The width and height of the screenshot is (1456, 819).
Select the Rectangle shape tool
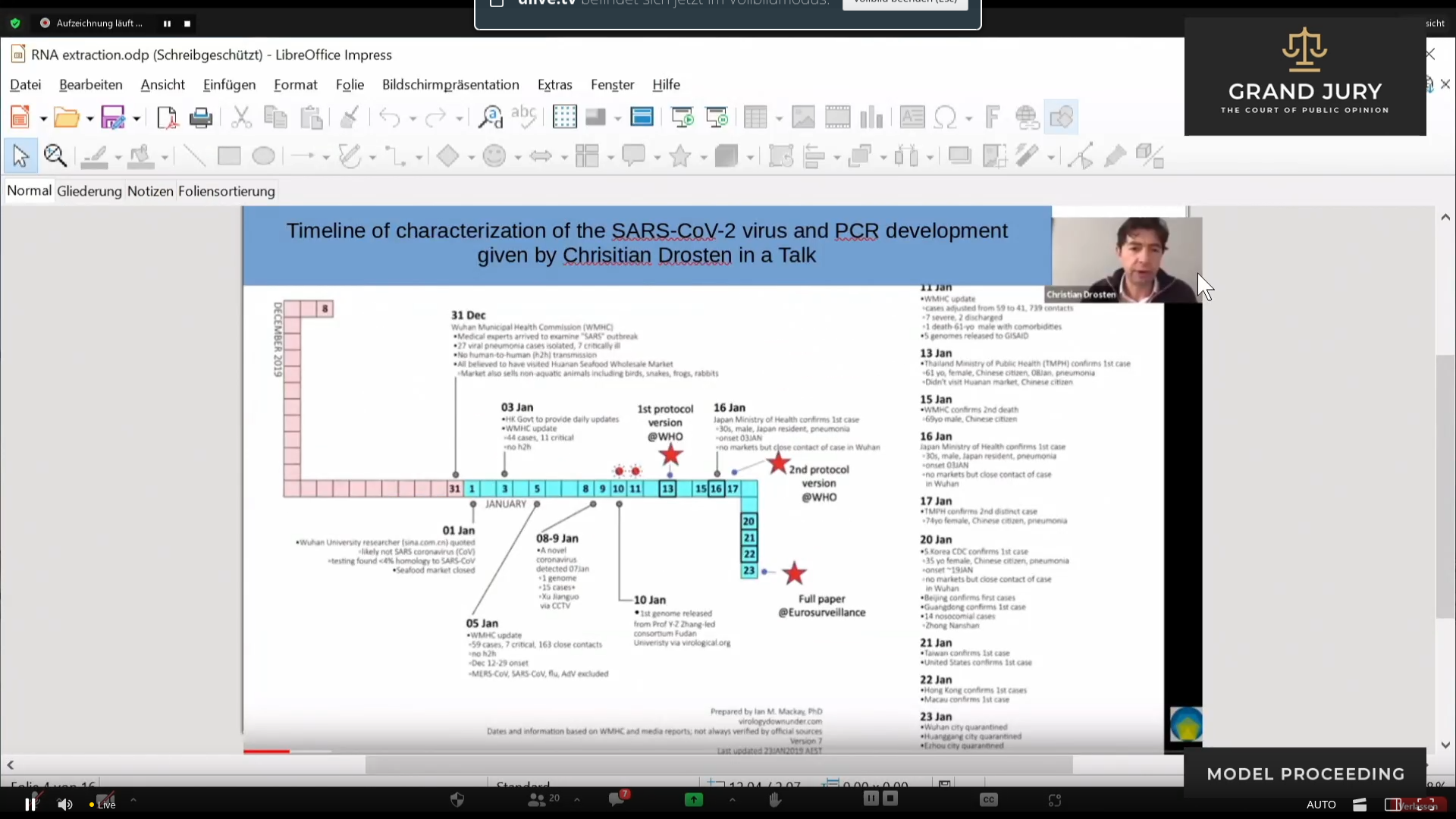pyautogui.click(x=229, y=157)
